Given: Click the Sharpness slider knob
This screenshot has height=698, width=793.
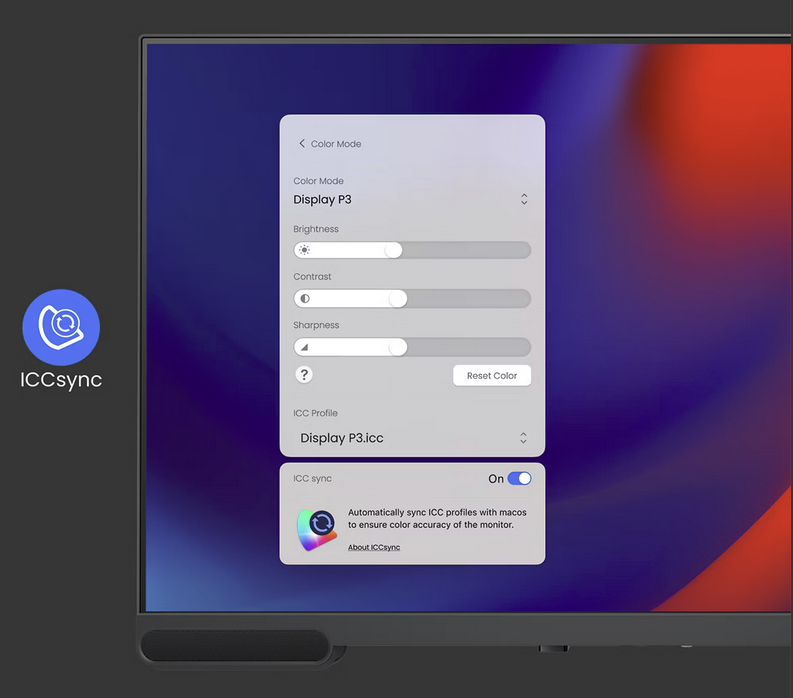Looking at the screenshot, I should 397,347.
